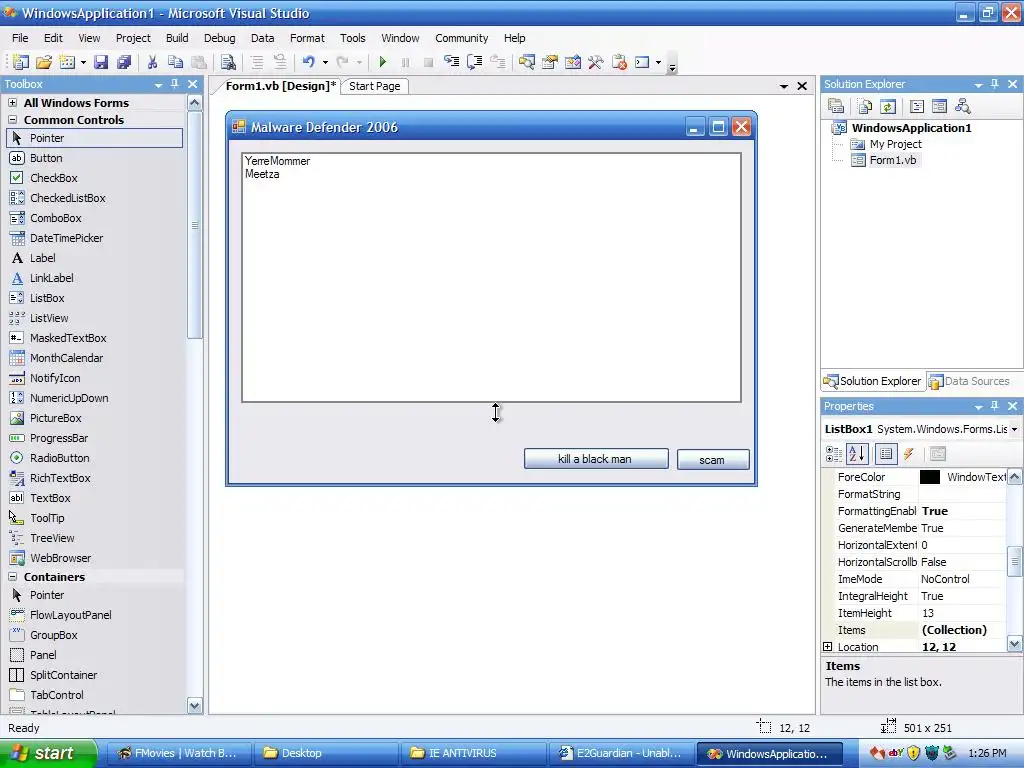This screenshot has height=768, width=1024.
Task: Open the Debug menu
Action: coord(219,38)
